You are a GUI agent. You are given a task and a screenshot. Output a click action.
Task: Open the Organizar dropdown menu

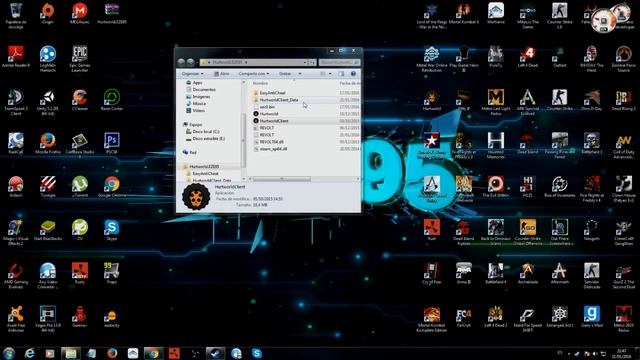[x=192, y=73]
